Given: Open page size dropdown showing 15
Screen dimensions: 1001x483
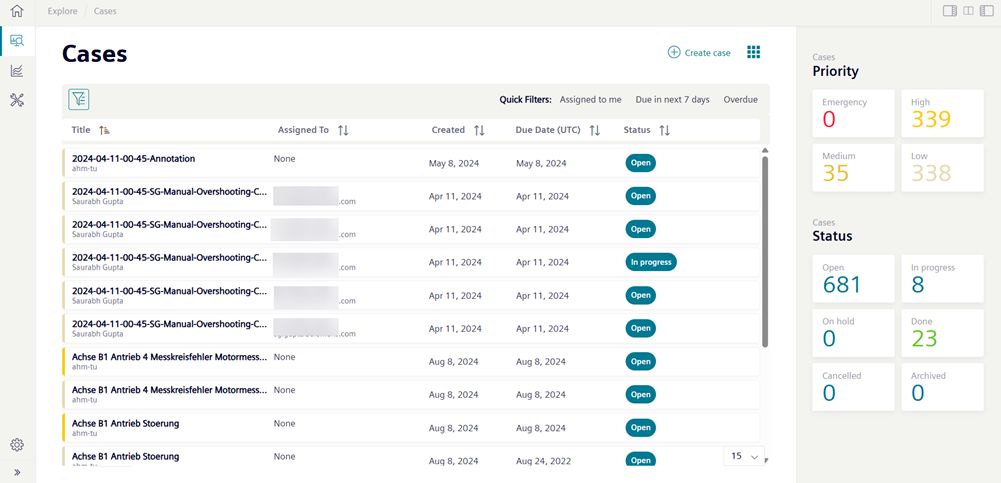Looking at the screenshot, I should click(744, 456).
